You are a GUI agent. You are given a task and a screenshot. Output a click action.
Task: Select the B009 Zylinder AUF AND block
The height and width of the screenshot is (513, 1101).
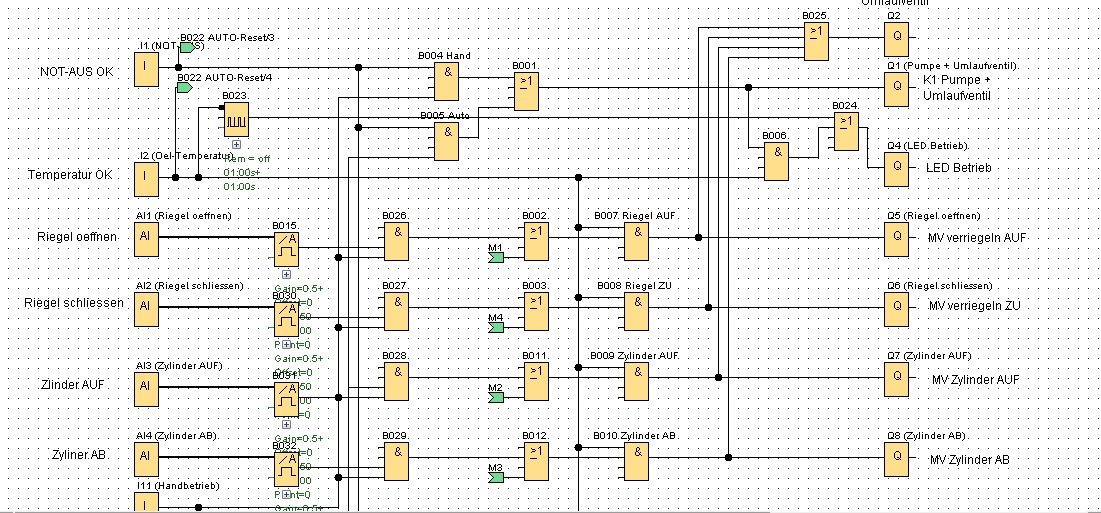coord(637,380)
